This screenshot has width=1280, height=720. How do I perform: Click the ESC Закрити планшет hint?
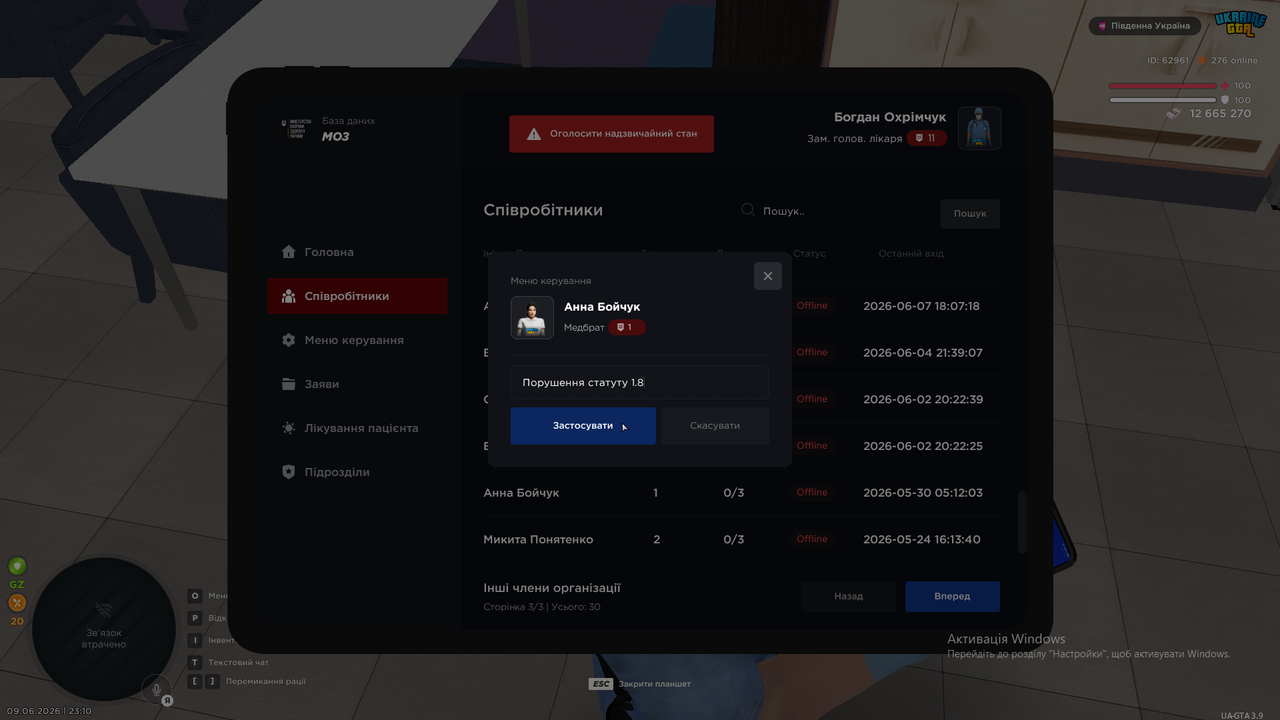(x=640, y=684)
